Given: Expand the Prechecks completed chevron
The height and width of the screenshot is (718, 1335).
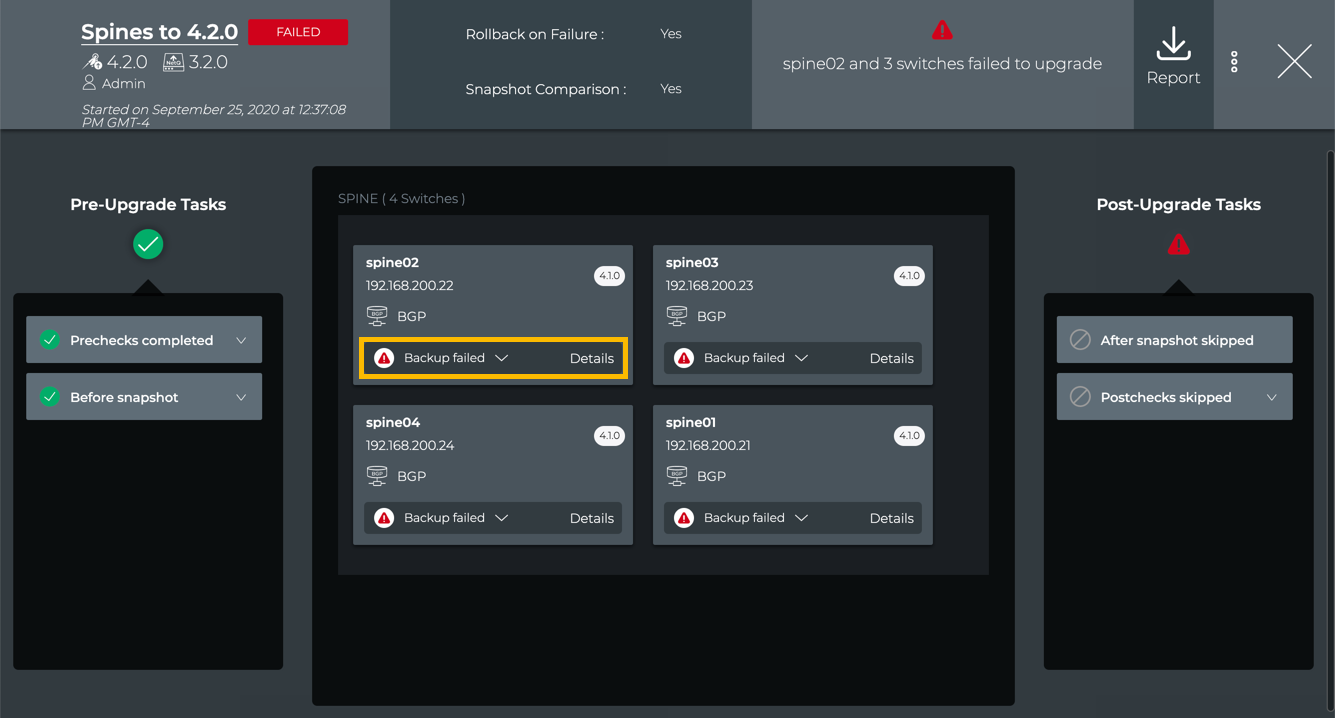Looking at the screenshot, I should point(241,341).
